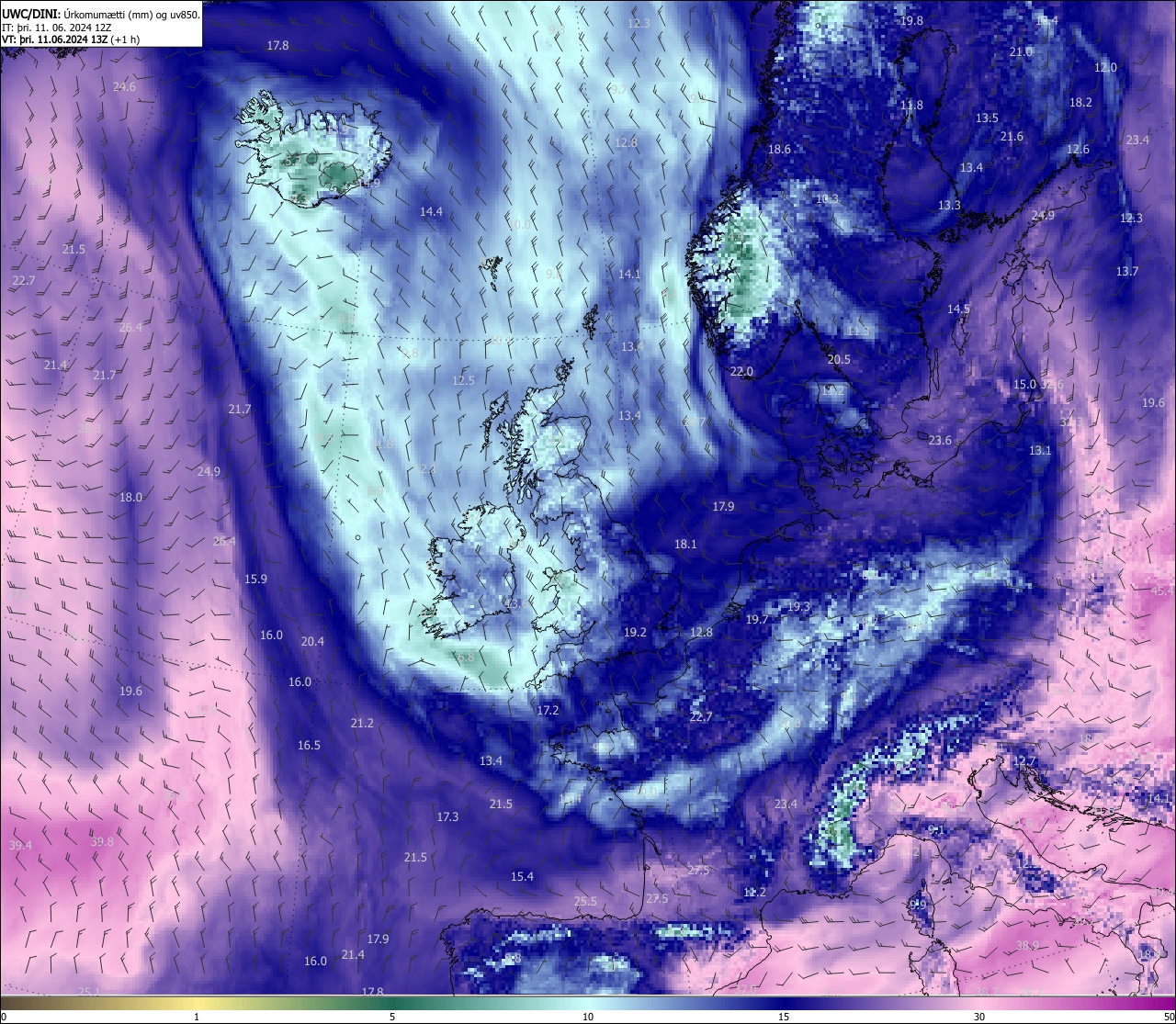Click the 16.5 value on the map
The width and height of the screenshot is (1176, 1024).
(309, 745)
